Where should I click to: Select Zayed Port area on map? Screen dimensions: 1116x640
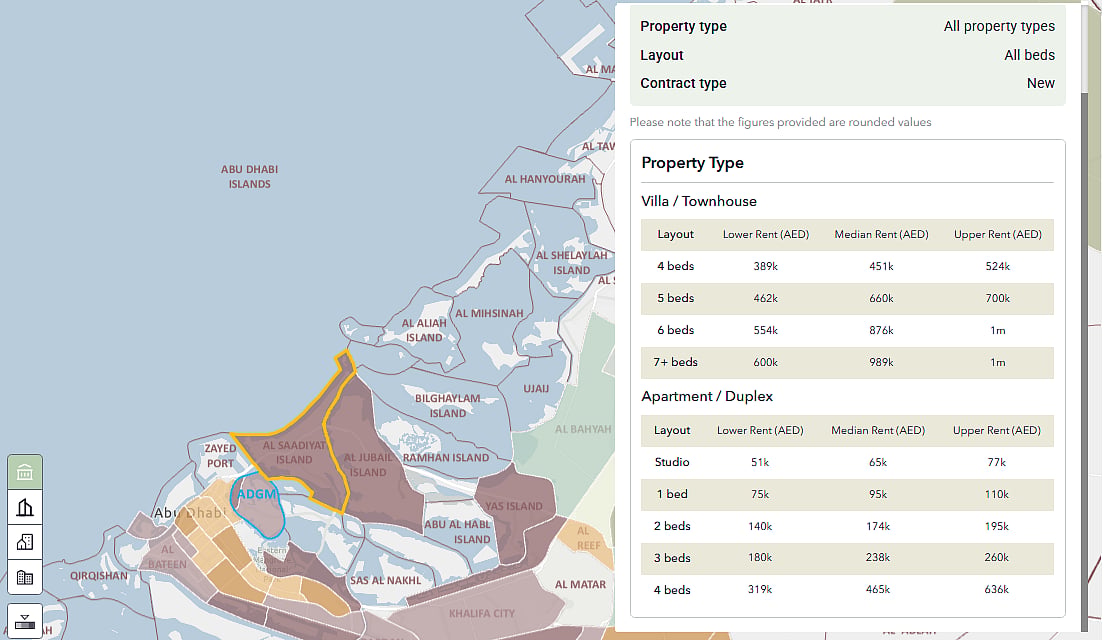(x=220, y=456)
